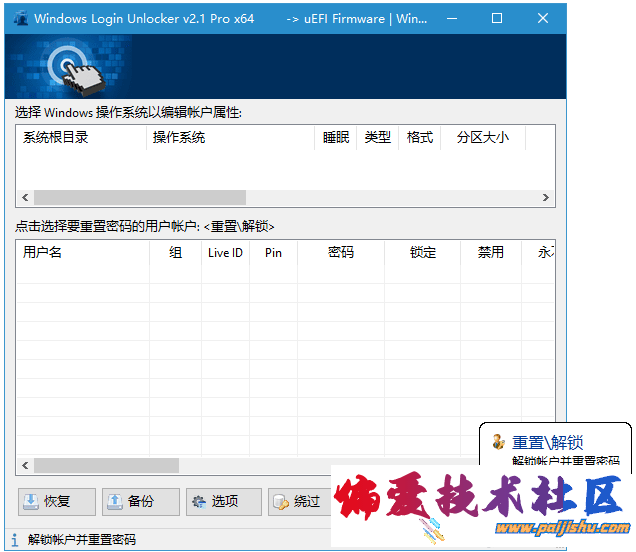
Task: Click the user accounts list horizontal scrollbar thumb
Action: [x=106, y=465]
